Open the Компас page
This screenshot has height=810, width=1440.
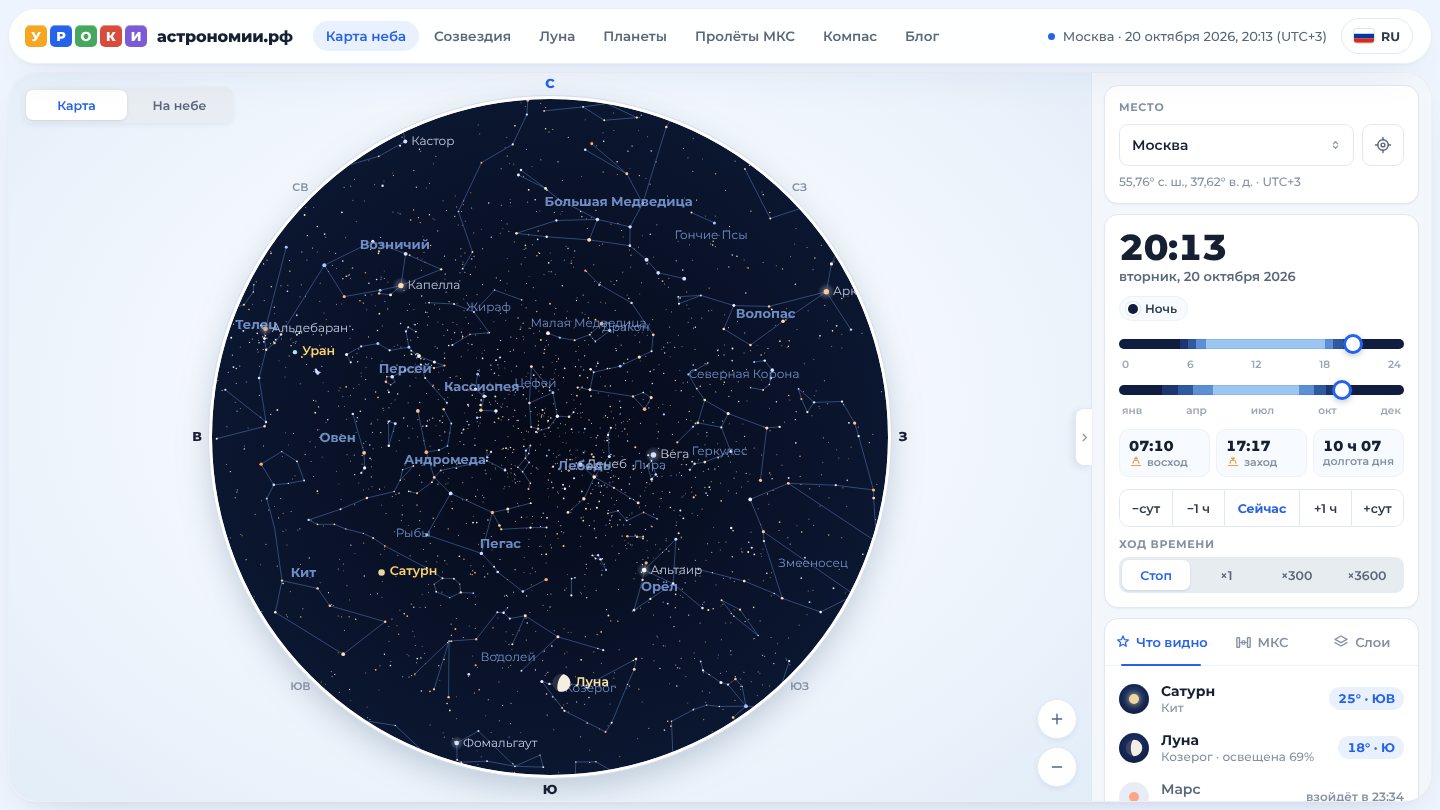(850, 36)
